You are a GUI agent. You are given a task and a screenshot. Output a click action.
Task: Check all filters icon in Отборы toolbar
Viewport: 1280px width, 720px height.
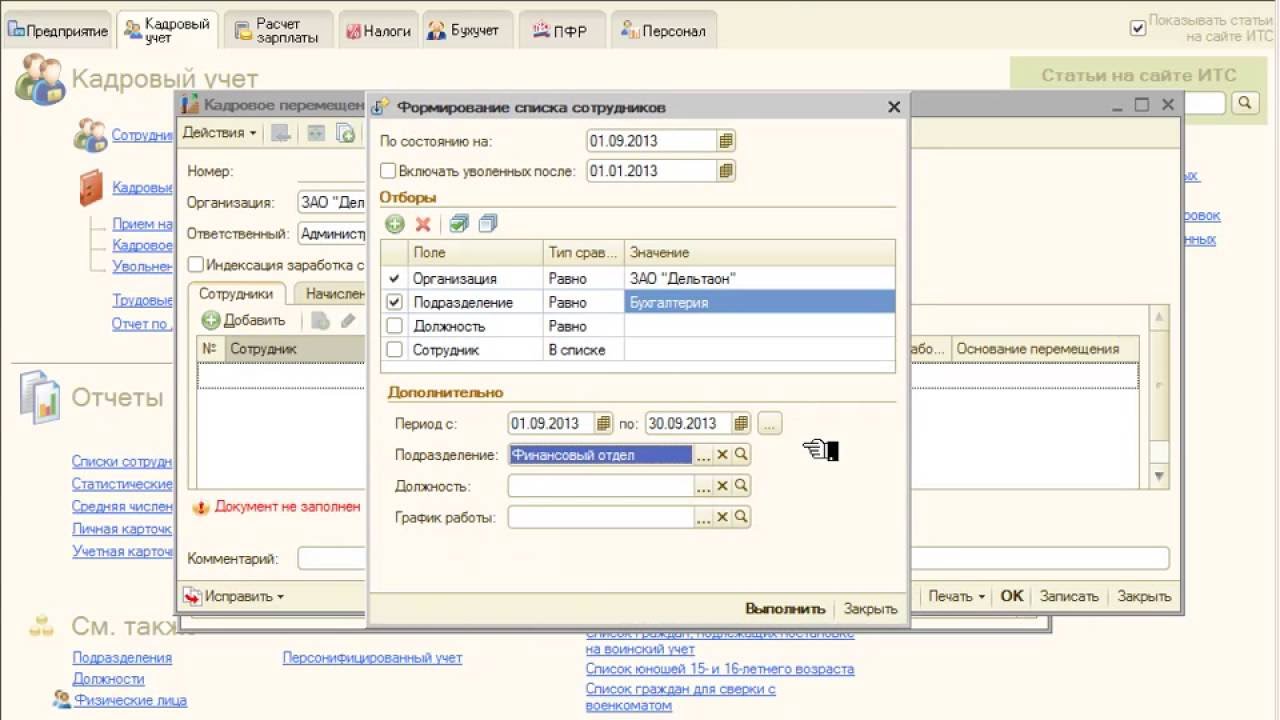(459, 224)
